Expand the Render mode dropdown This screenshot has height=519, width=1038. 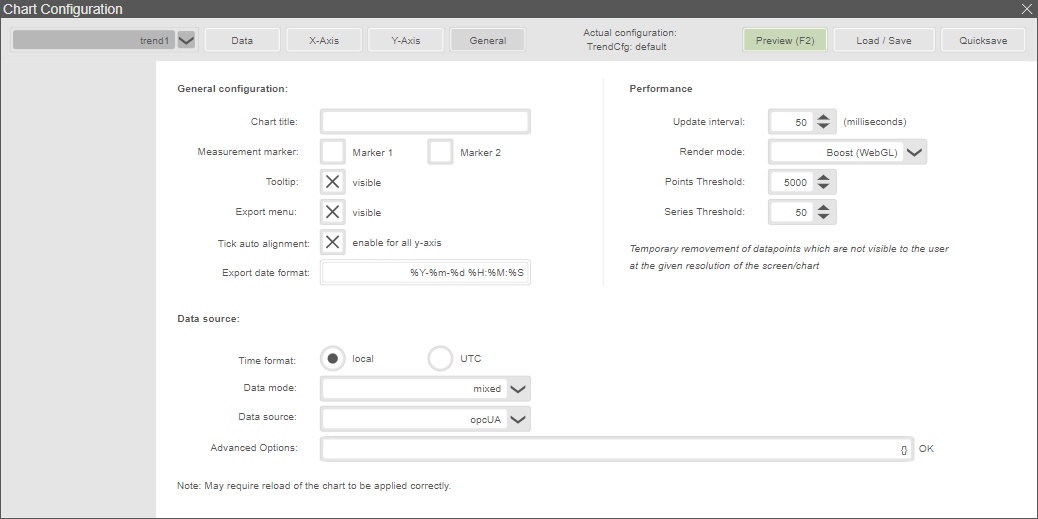914,152
